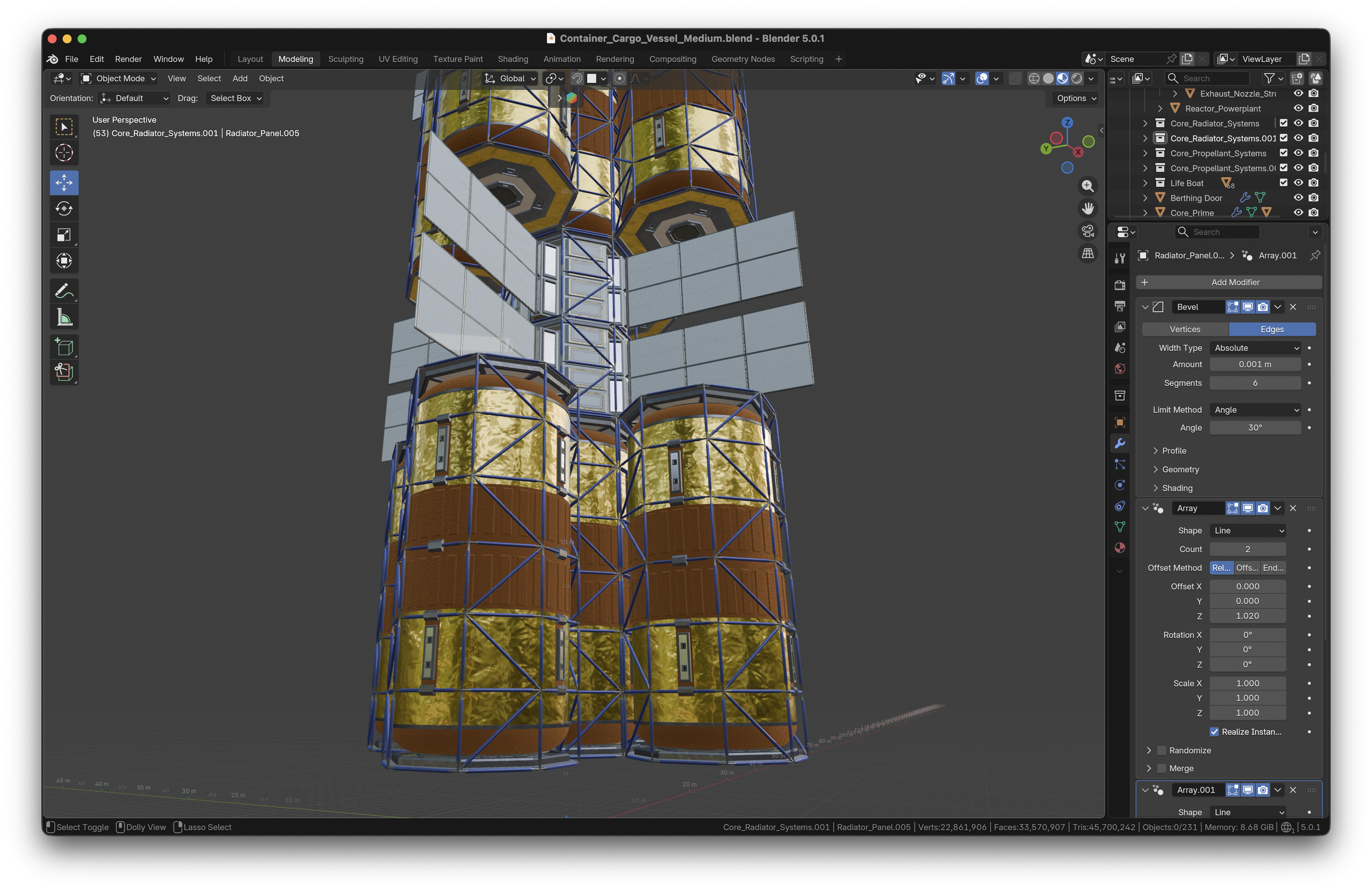
Task: Adjust the Bevel Amount field
Action: pos(1255,365)
